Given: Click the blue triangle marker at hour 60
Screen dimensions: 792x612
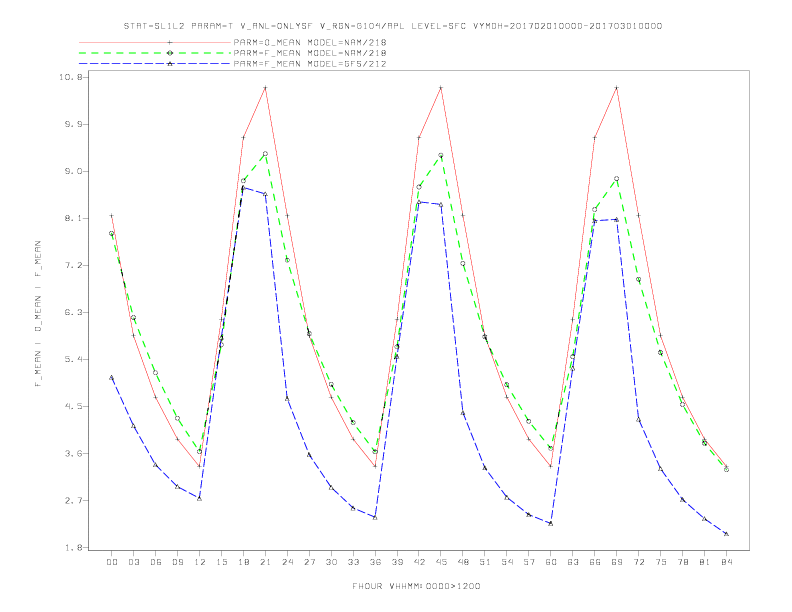Looking at the screenshot, I should click(x=551, y=524).
